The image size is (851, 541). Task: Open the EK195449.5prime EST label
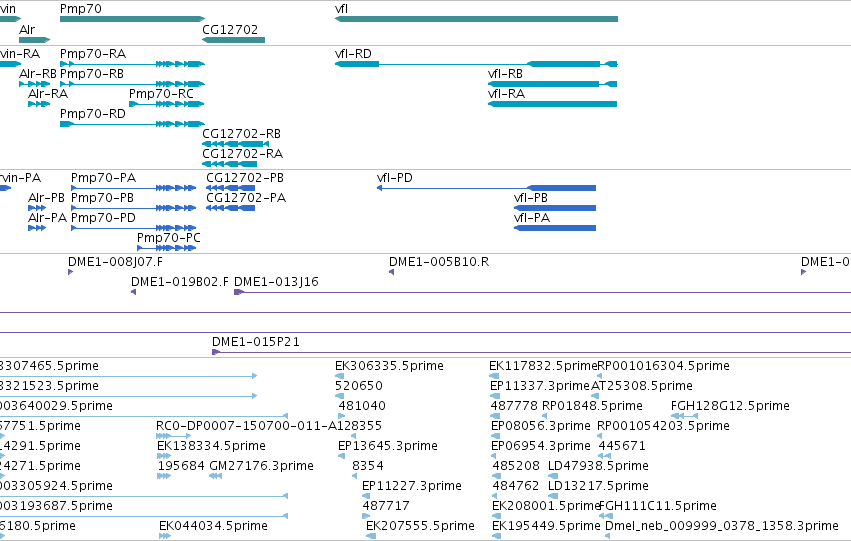546,527
